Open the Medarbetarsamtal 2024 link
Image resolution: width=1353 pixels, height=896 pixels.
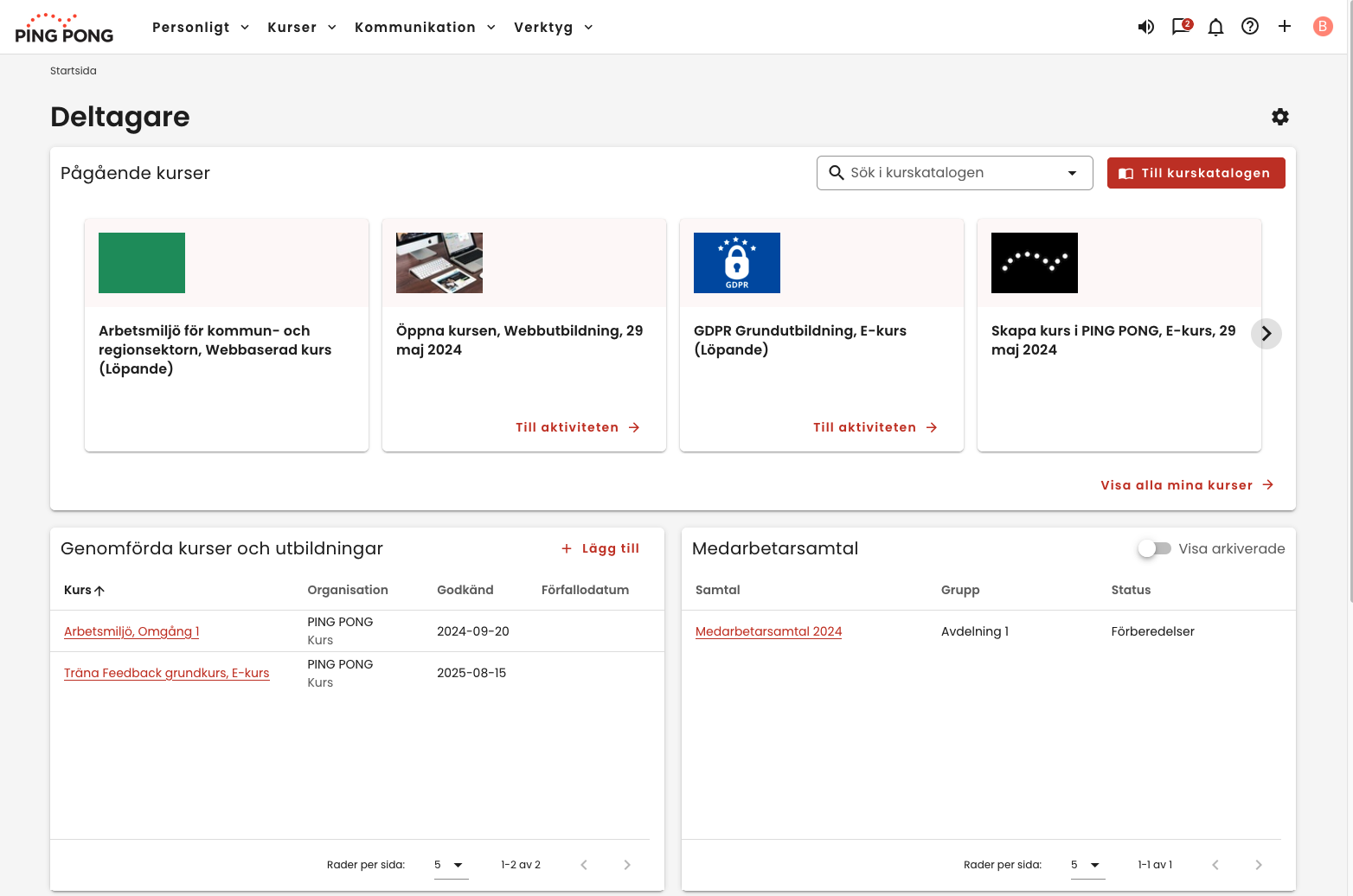[768, 631]
